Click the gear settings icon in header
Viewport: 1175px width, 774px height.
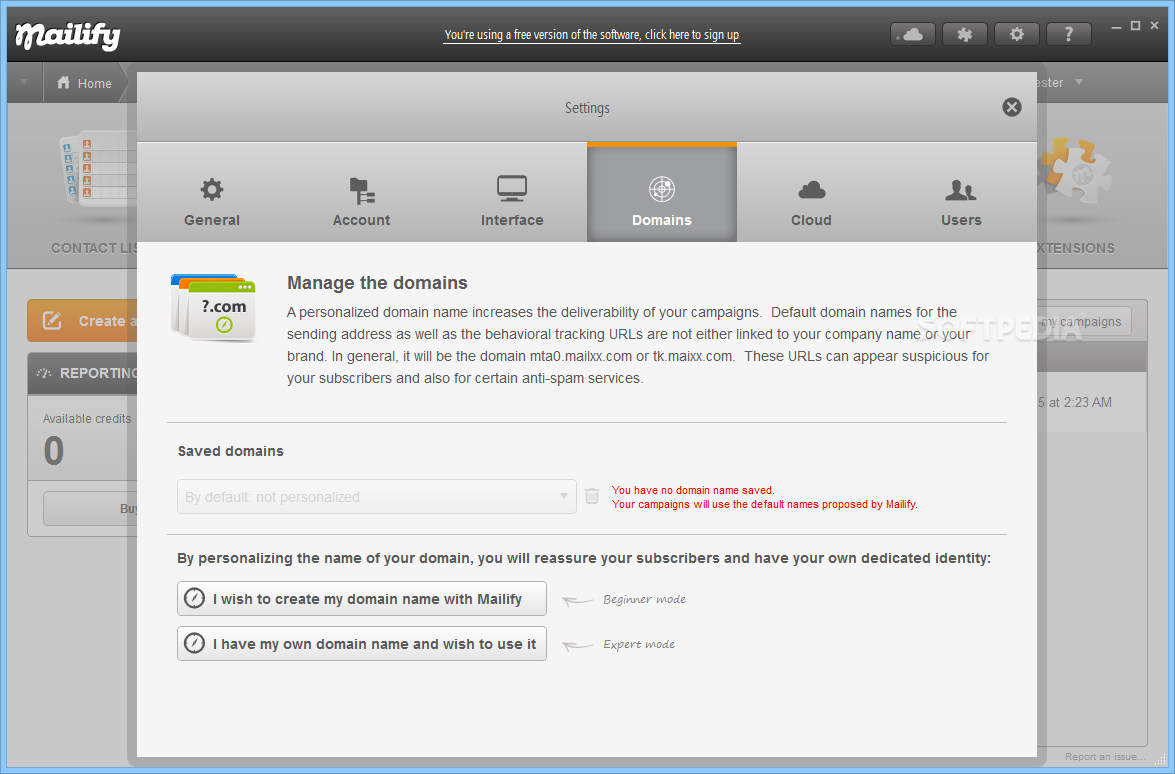1017,34
